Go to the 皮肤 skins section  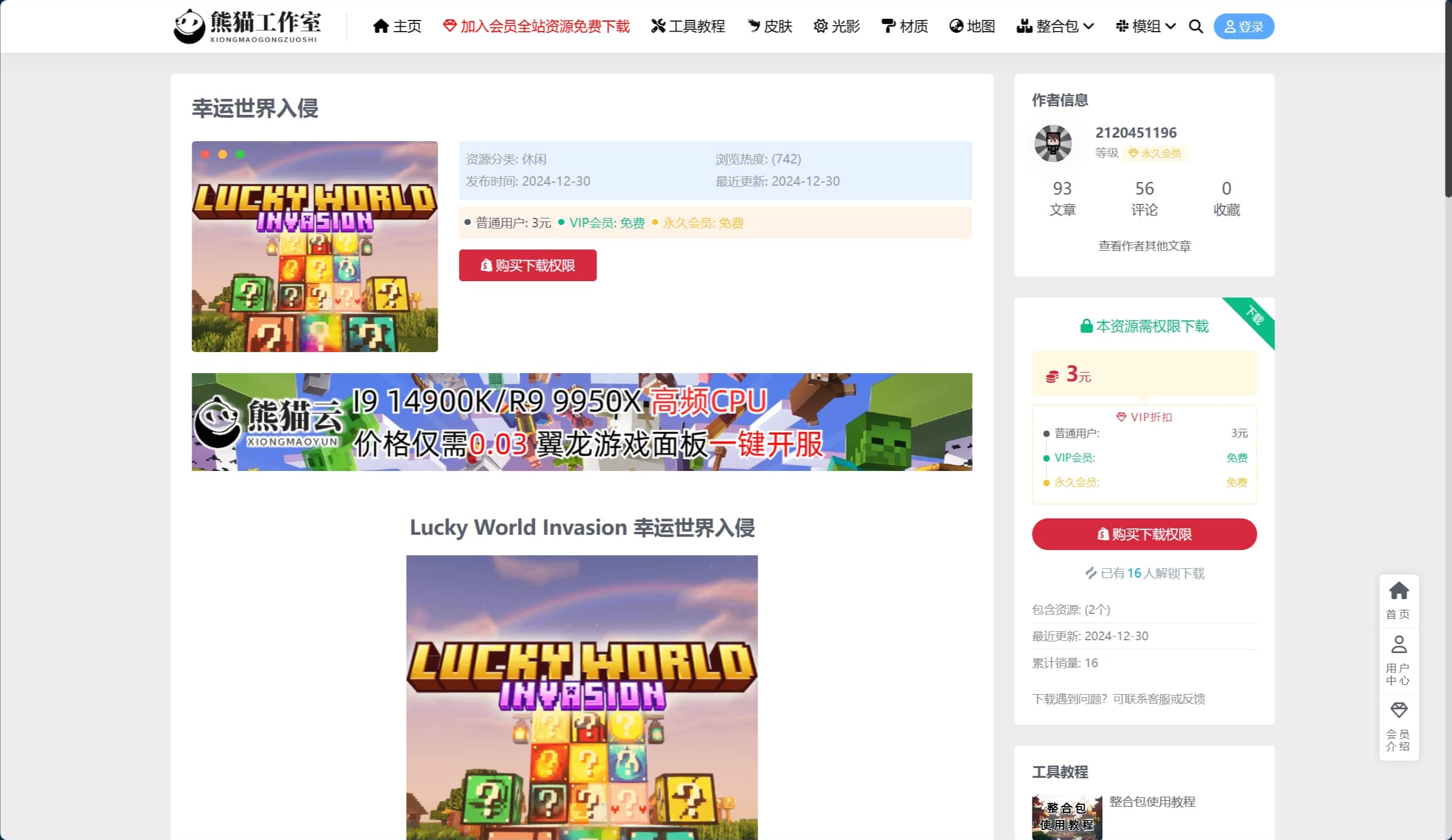coord(769,26)
